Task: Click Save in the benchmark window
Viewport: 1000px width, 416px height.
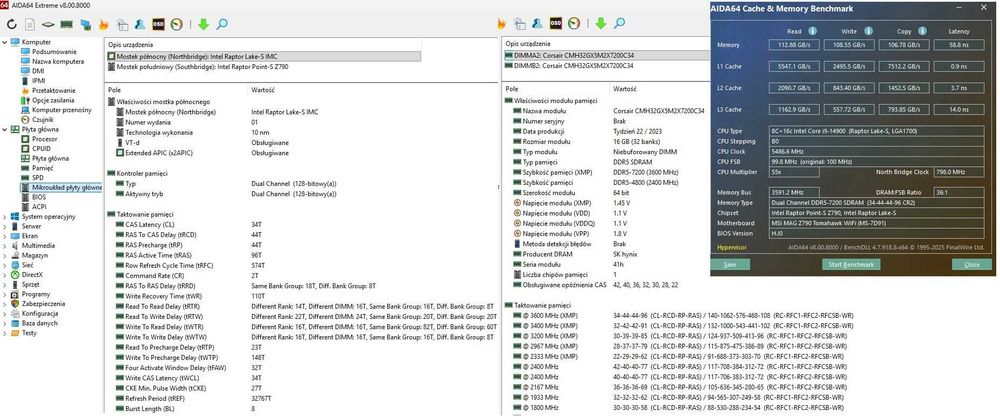Action: pos(730,264)
